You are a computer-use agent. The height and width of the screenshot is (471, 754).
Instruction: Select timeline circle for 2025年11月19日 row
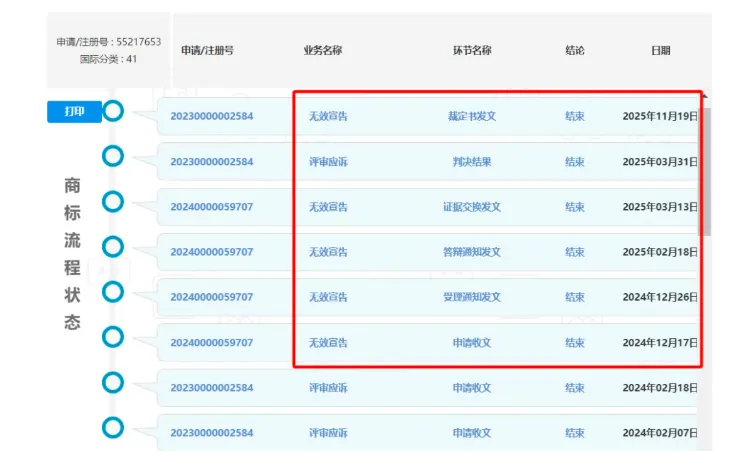113,111
